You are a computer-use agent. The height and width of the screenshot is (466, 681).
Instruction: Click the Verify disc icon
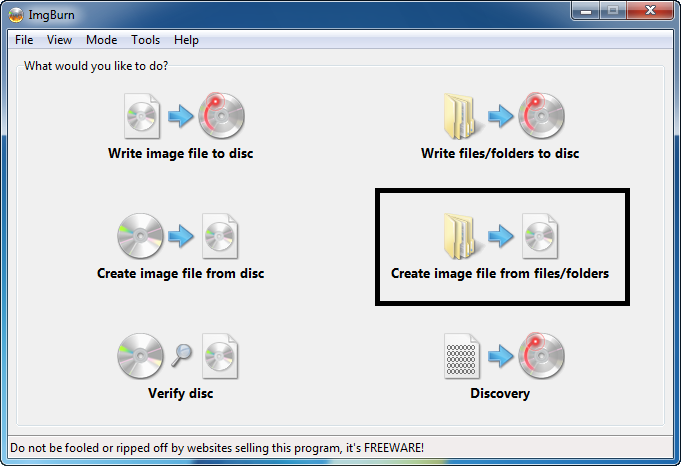(178, 356)
